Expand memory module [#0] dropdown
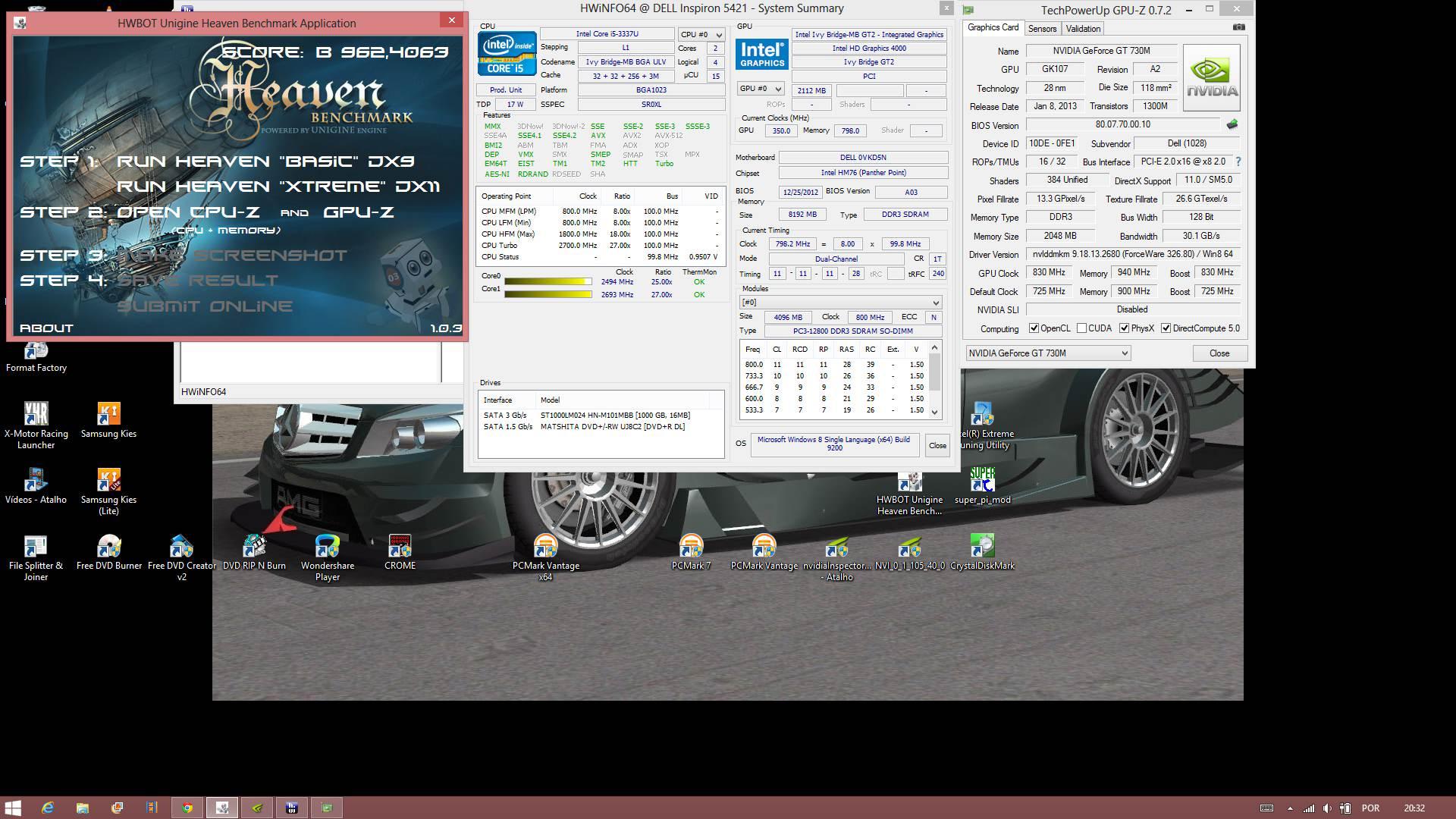 click(840, 302)
